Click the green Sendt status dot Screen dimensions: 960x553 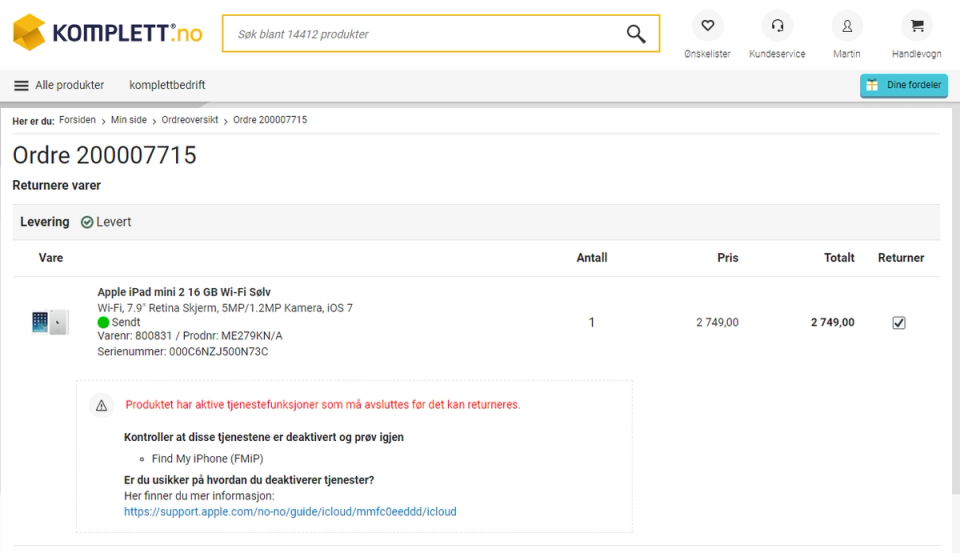(x=103, y=322)
